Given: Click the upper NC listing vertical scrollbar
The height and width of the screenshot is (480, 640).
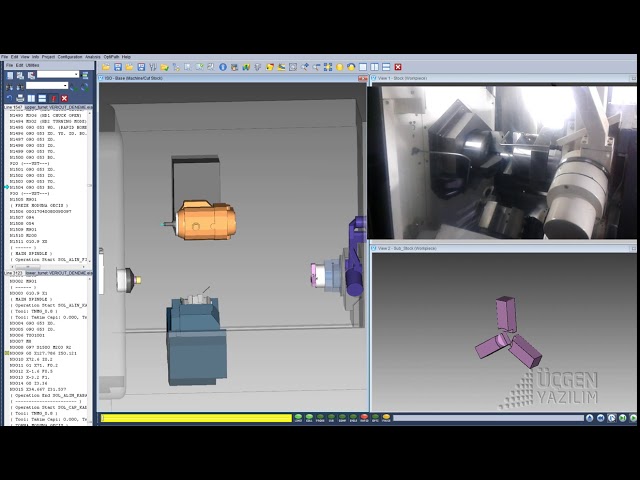Looking at the screenshot, I should pyautogui.click(x=90, y=186).
